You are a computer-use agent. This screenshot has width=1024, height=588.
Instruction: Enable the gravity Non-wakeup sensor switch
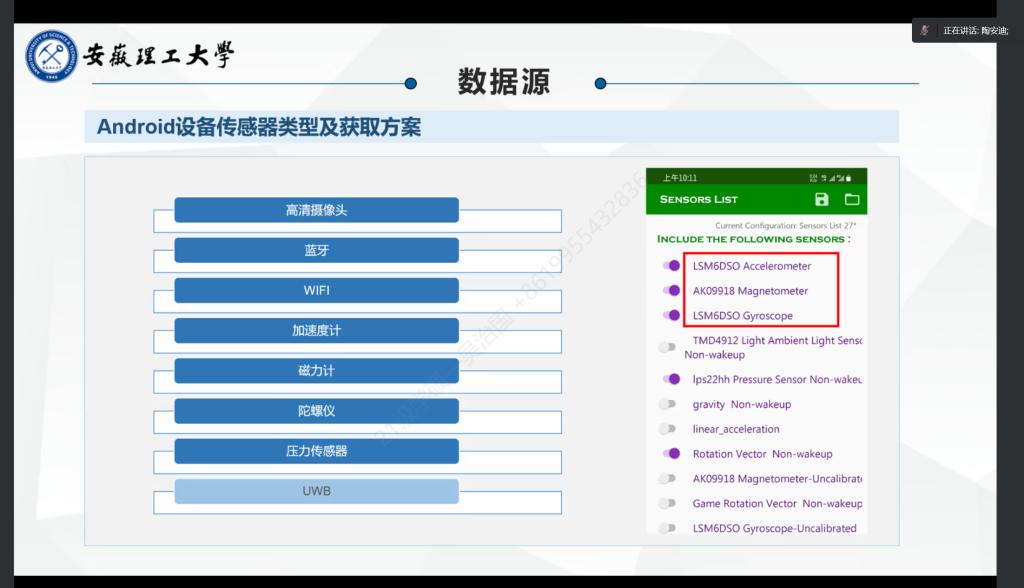[x=667, y=404]
